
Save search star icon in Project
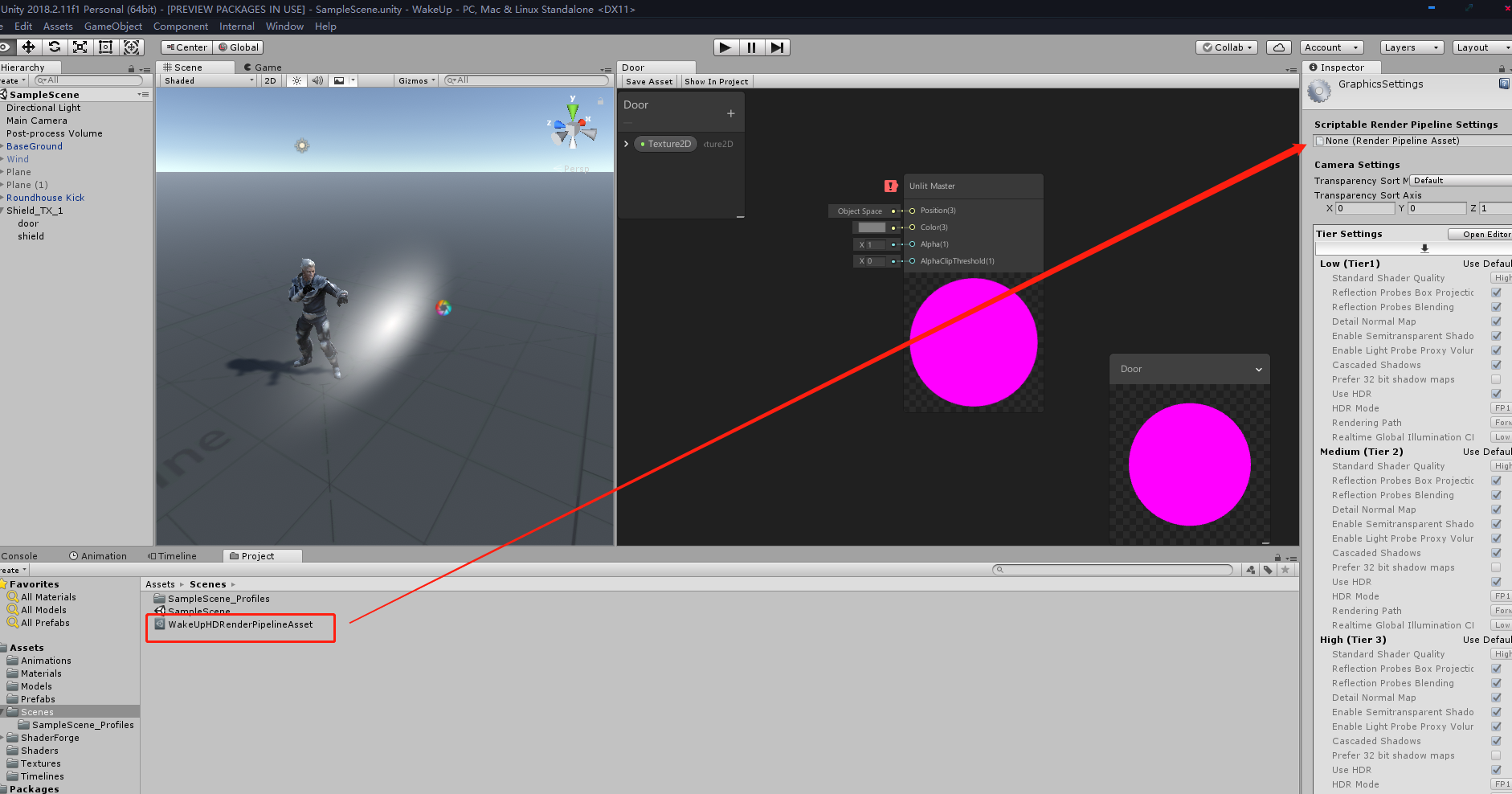point(1285,570)
